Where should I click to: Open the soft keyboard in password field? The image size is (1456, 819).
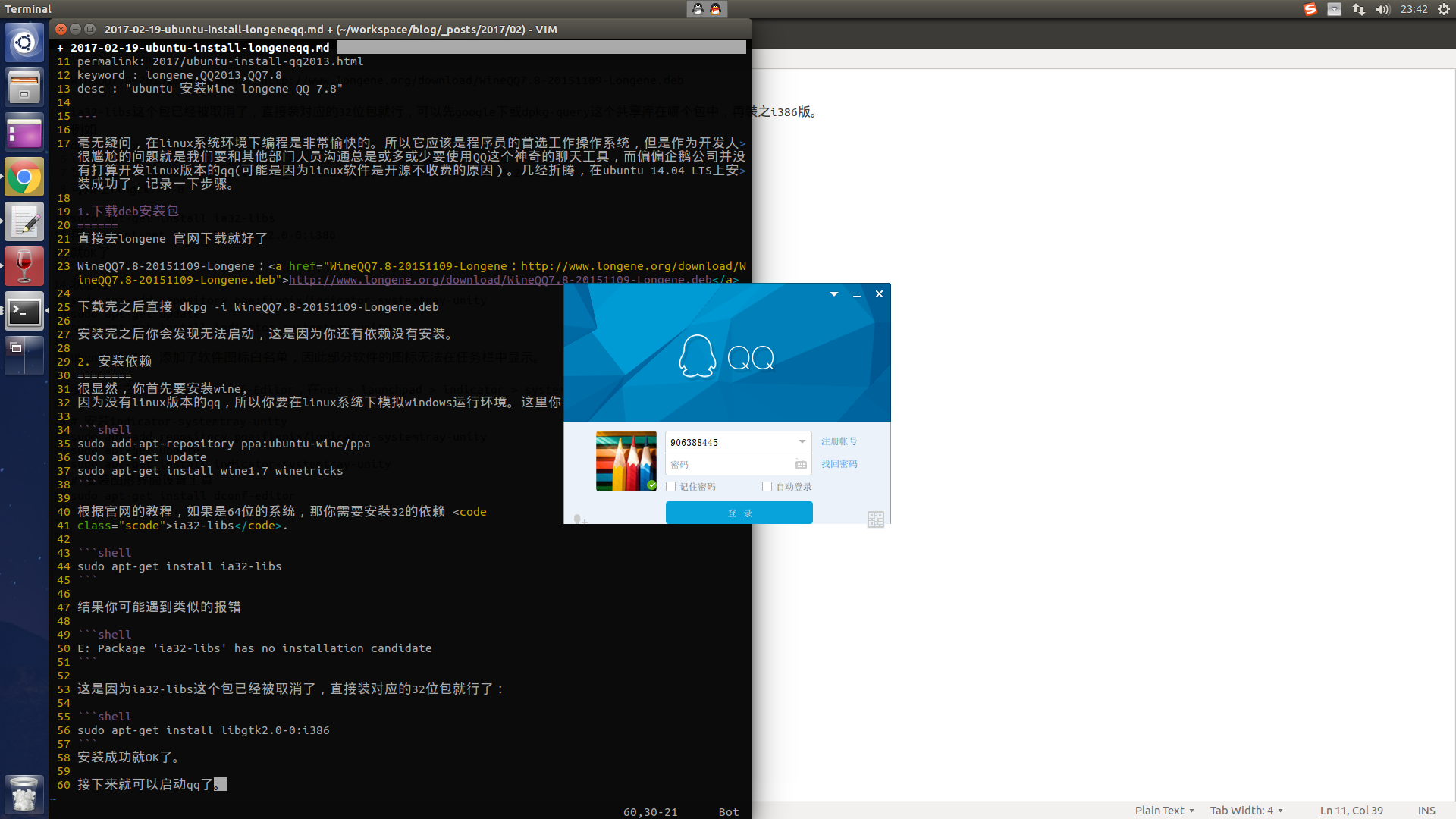point(801,464)
